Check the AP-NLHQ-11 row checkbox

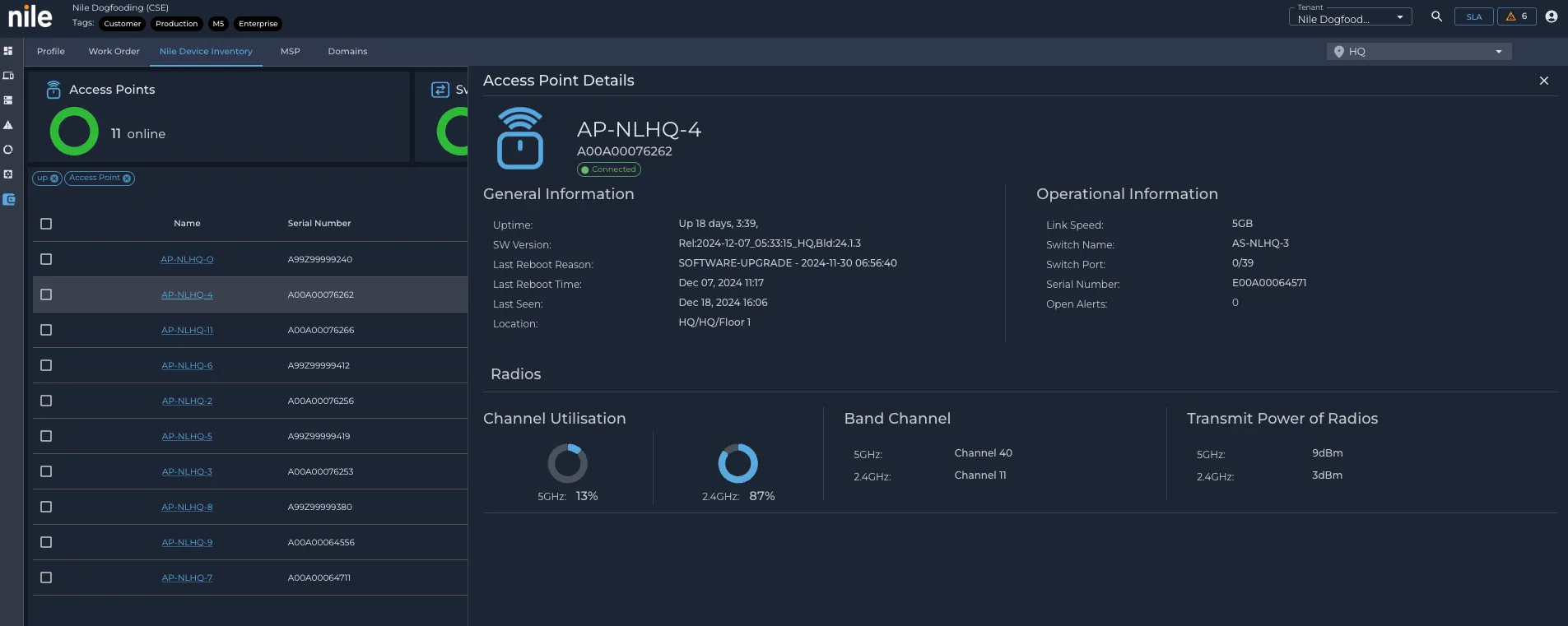tap(46, 330)
